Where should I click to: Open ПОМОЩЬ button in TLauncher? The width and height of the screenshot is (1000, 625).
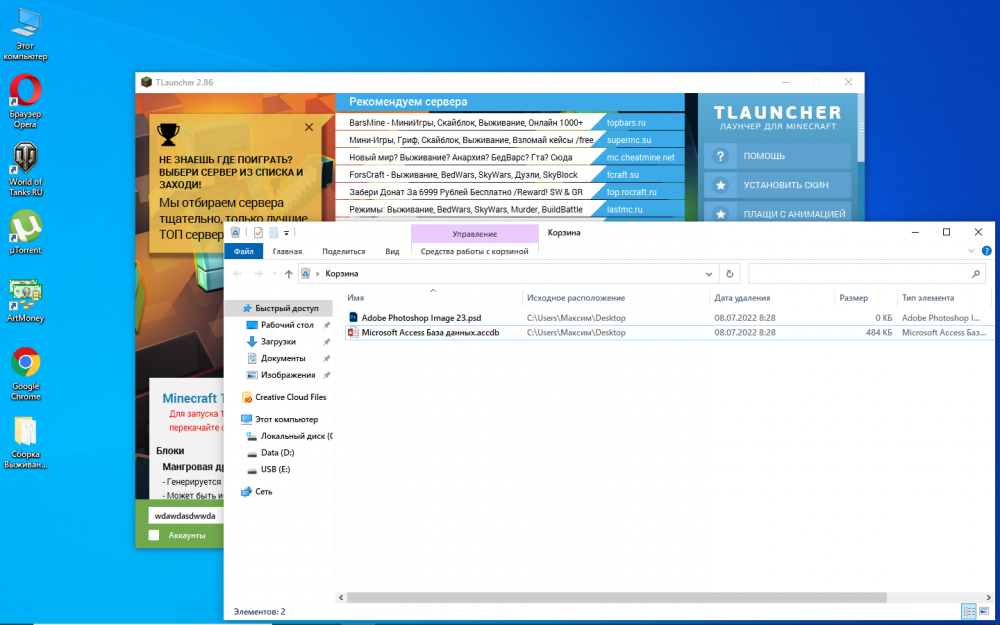[777, 156]
